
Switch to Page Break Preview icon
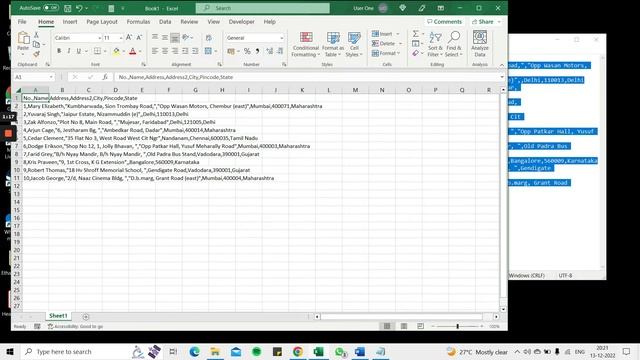tap(420, 326)
